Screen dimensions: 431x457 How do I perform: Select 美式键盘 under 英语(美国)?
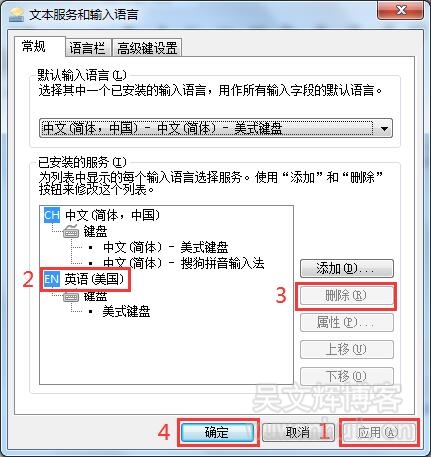(x=126, y=311)
